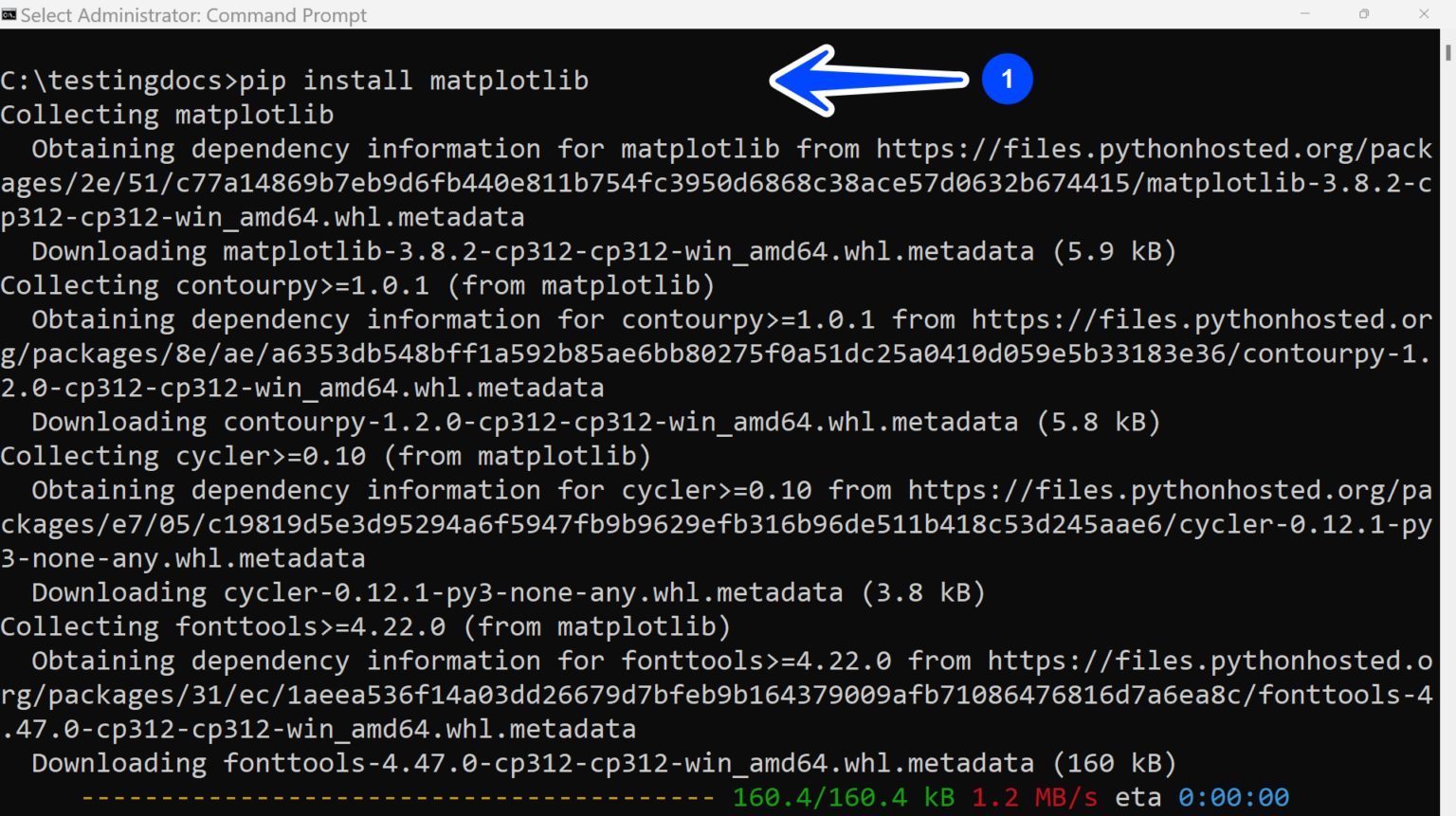The image size is (1456, 816).
Task: Minimize the Command Prompt window
Action: tap(1304, 14)
